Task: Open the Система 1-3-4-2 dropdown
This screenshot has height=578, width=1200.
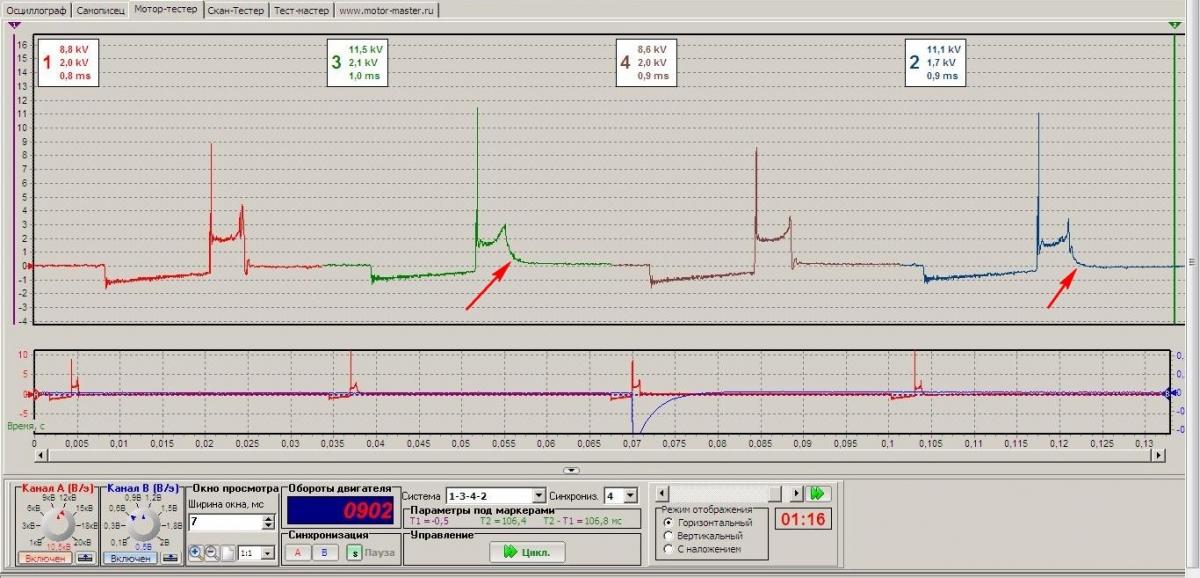Action: pyautogui.click(x=540, y=495)
